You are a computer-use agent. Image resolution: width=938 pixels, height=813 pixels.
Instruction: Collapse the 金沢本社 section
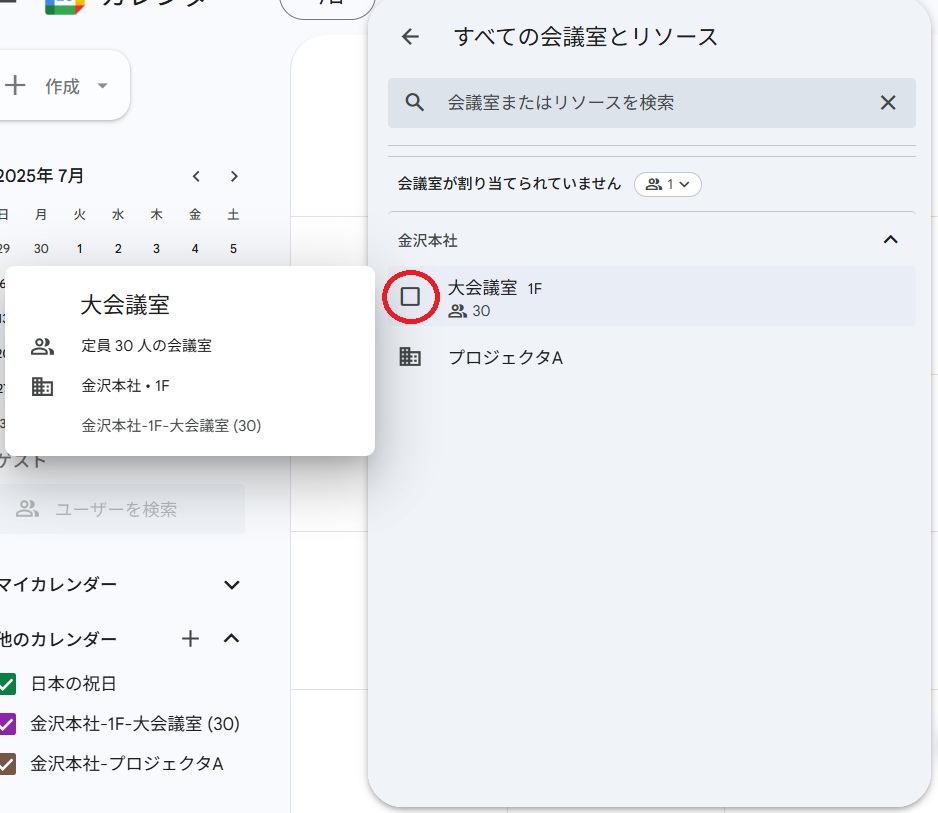point(890,240)
